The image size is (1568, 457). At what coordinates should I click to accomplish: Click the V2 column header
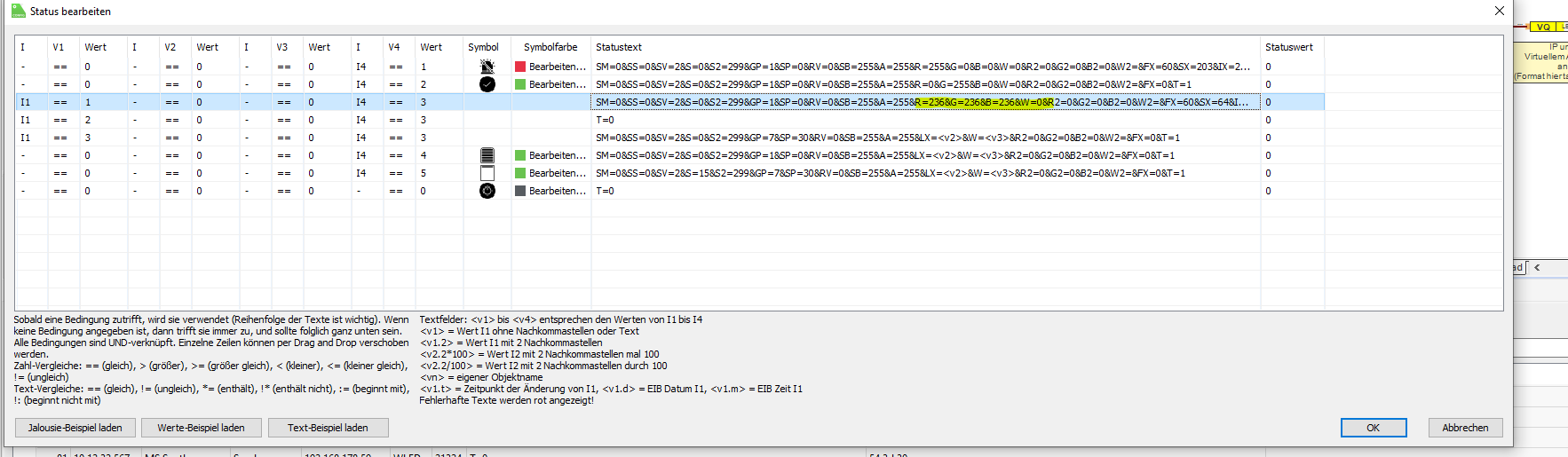click(x=176, y=47)
